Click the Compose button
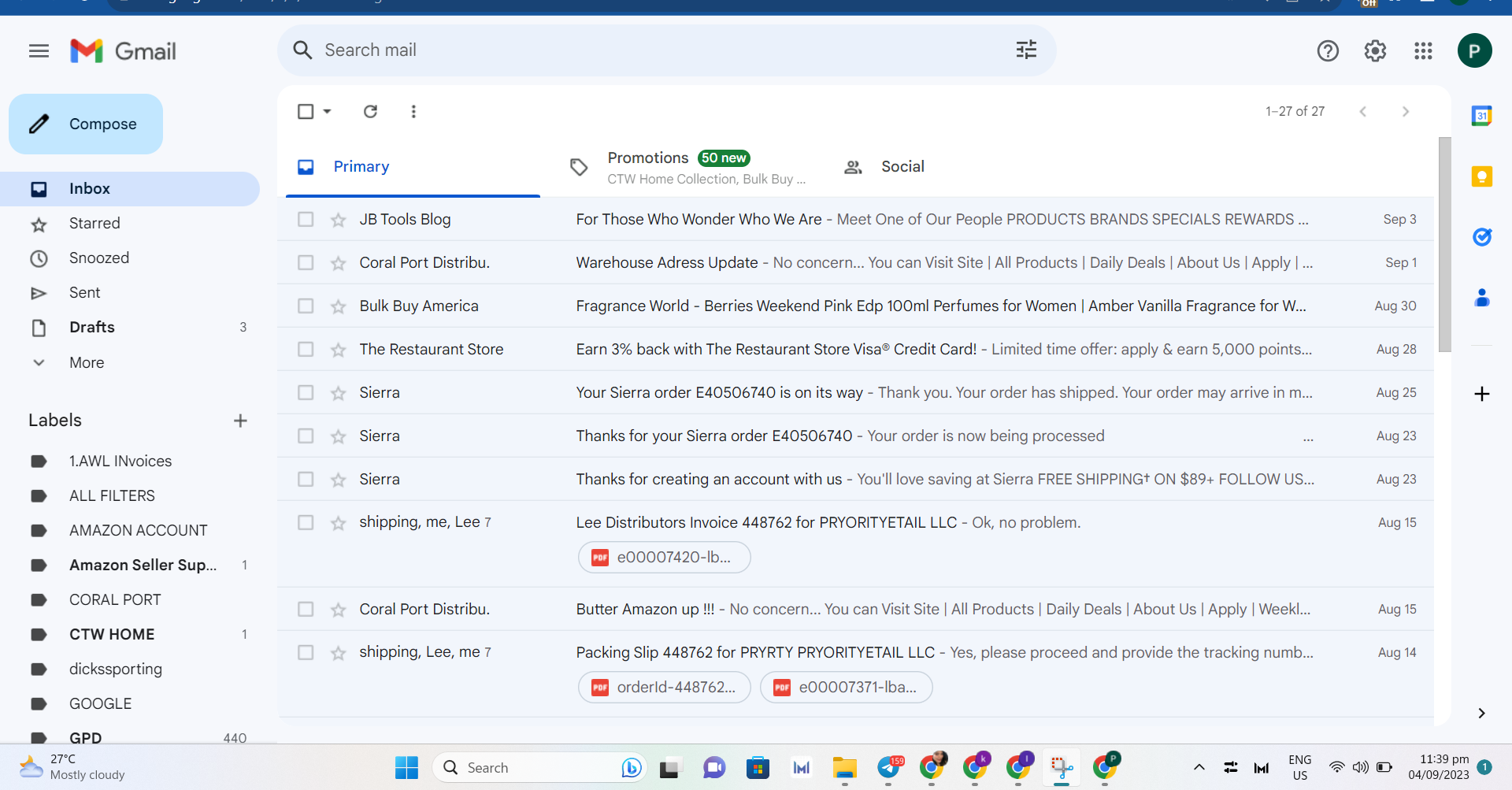The width and height of the screenshot is (1512, 790). click(x=86, y=124)
